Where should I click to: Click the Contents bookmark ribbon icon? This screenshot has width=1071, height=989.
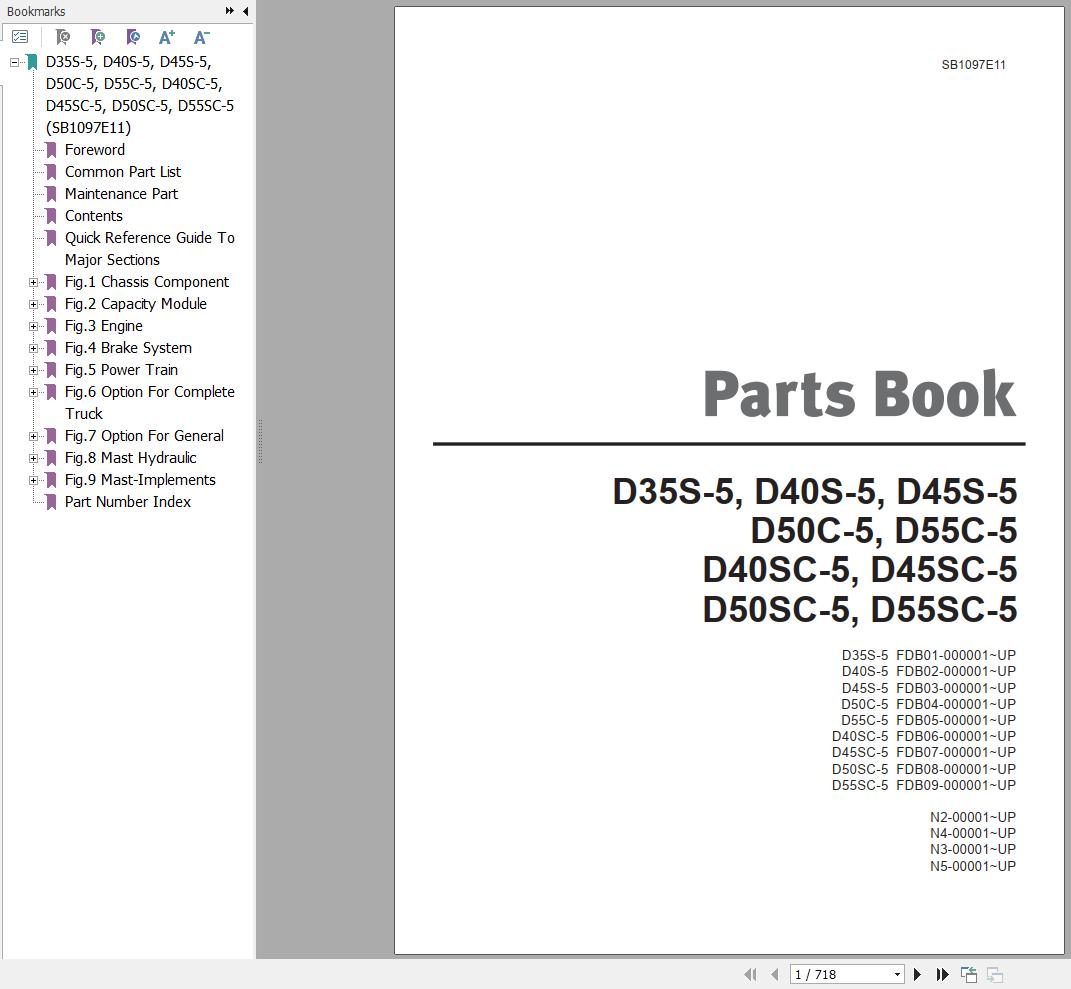(51, 216)
